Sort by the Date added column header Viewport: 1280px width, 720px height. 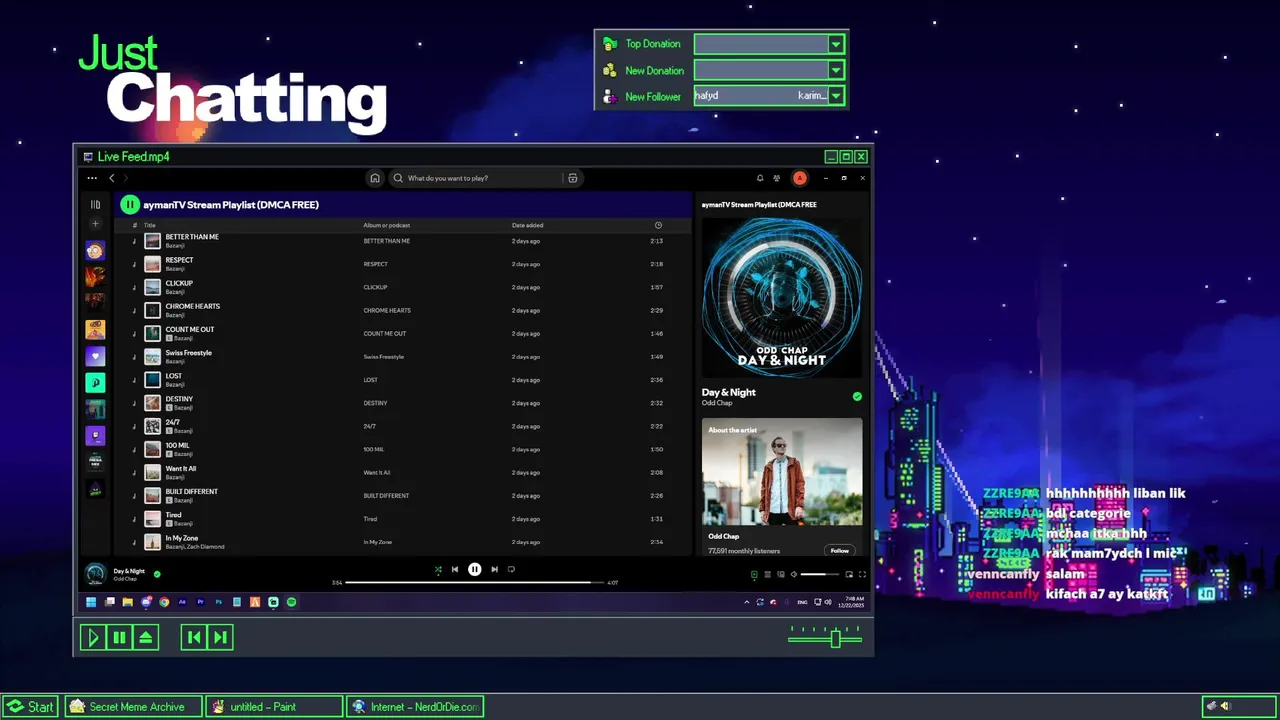(x=528, y=225)
